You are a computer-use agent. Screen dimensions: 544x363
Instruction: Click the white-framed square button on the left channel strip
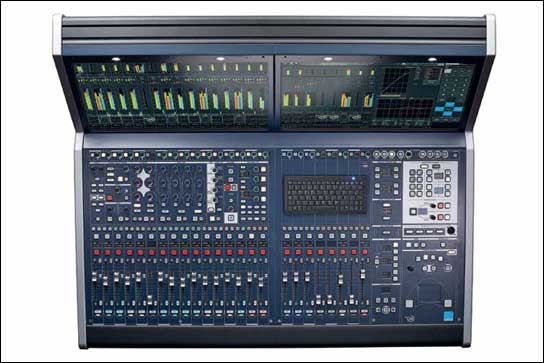pos(231,218)
